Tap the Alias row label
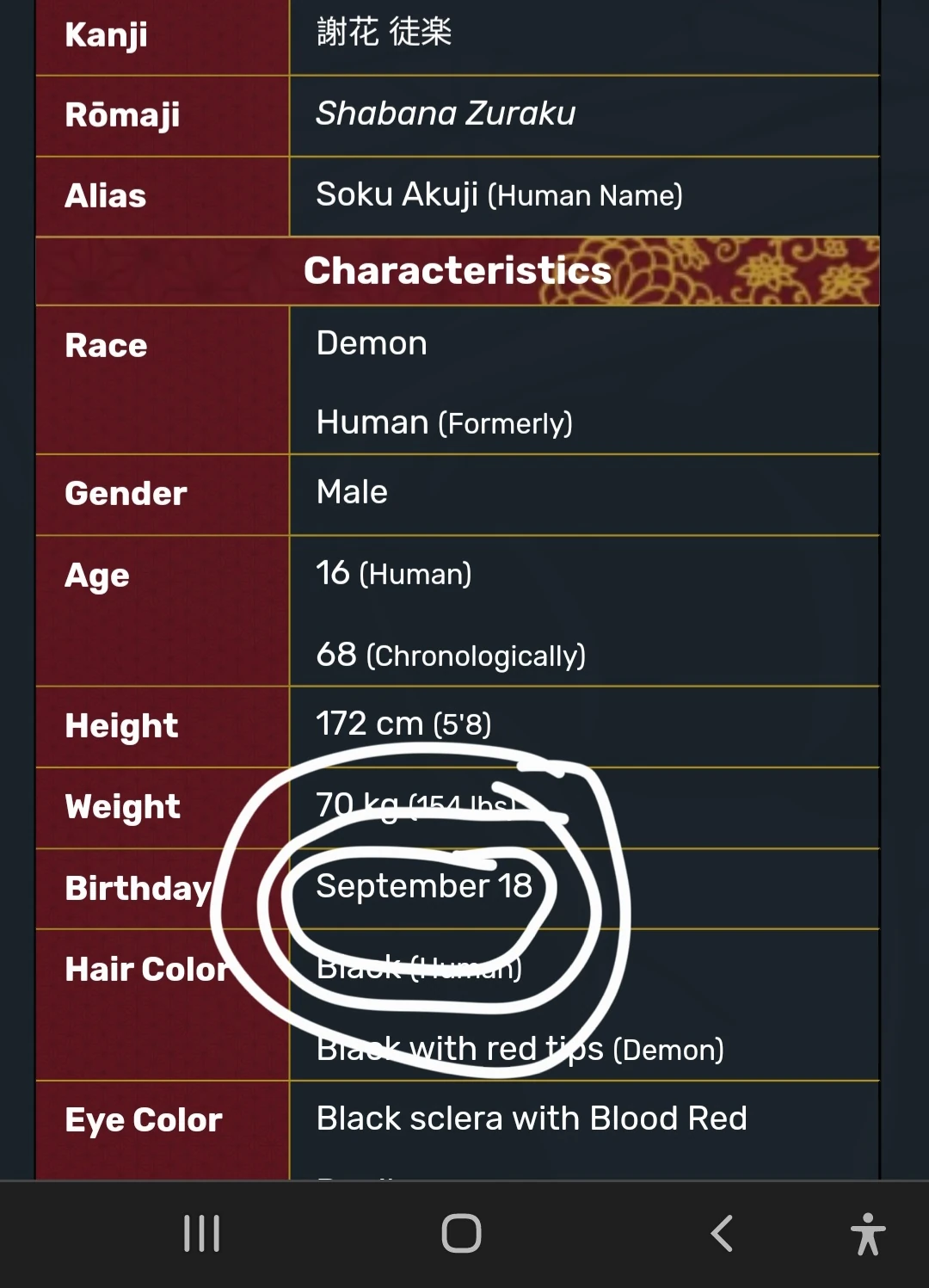This screenshot has width=929, height=1288. [x=105, y=195]
